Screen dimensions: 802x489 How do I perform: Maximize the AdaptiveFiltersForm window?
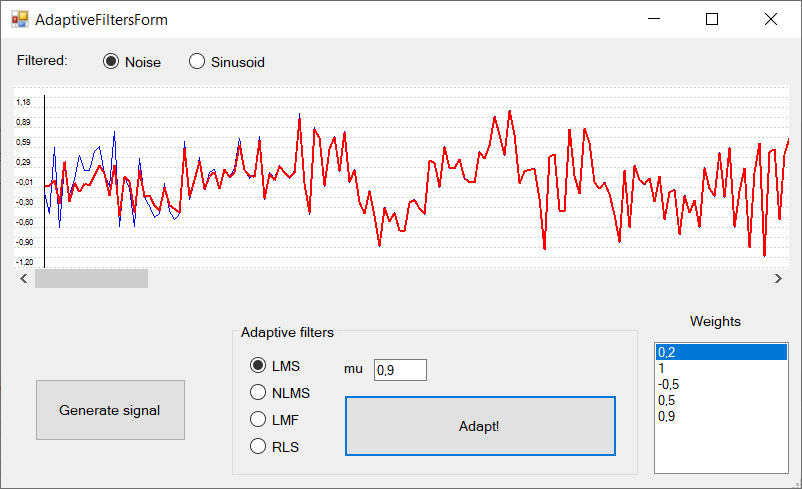[x=712, y=19]
